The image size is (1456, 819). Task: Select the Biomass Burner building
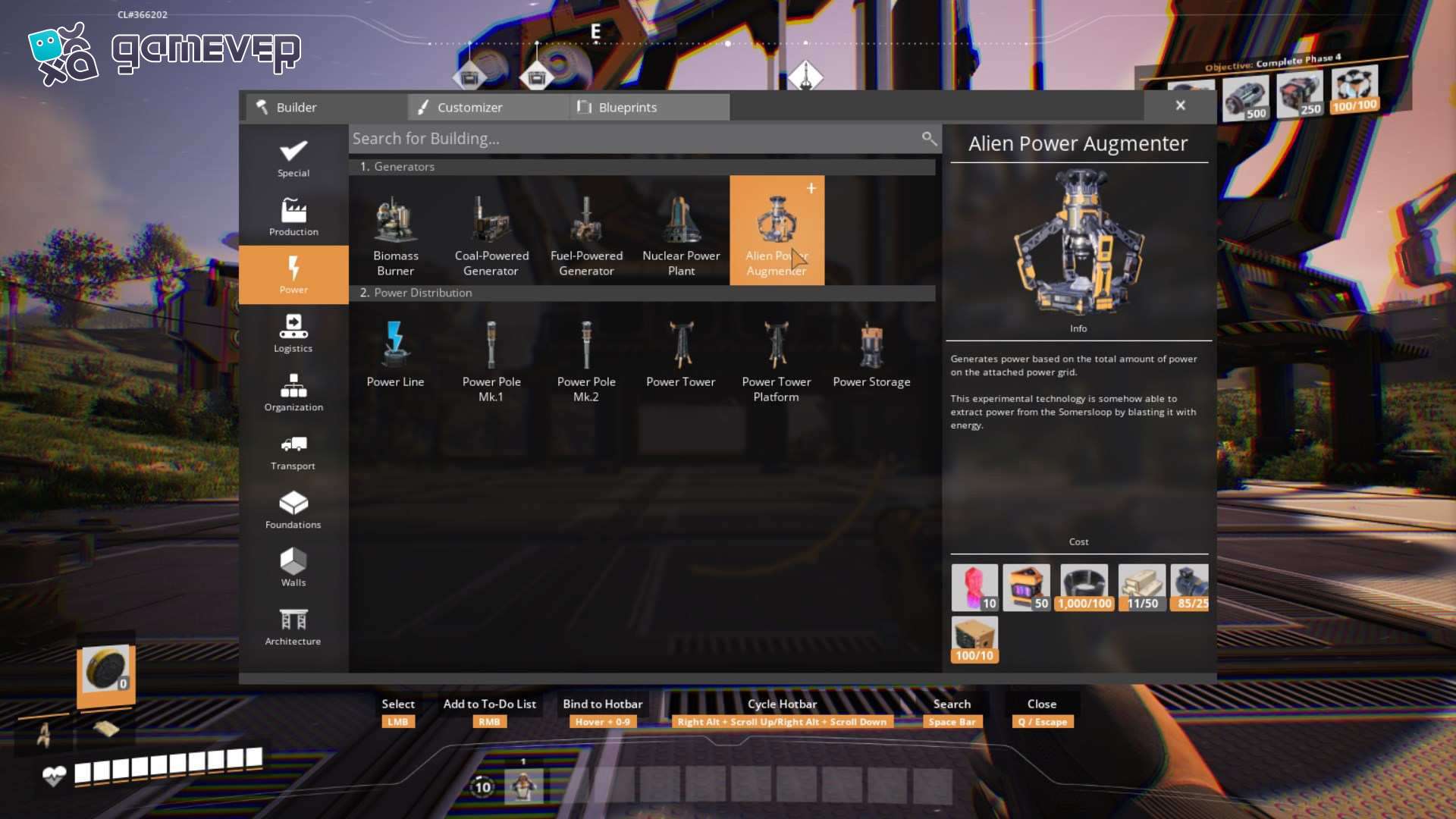396,231
